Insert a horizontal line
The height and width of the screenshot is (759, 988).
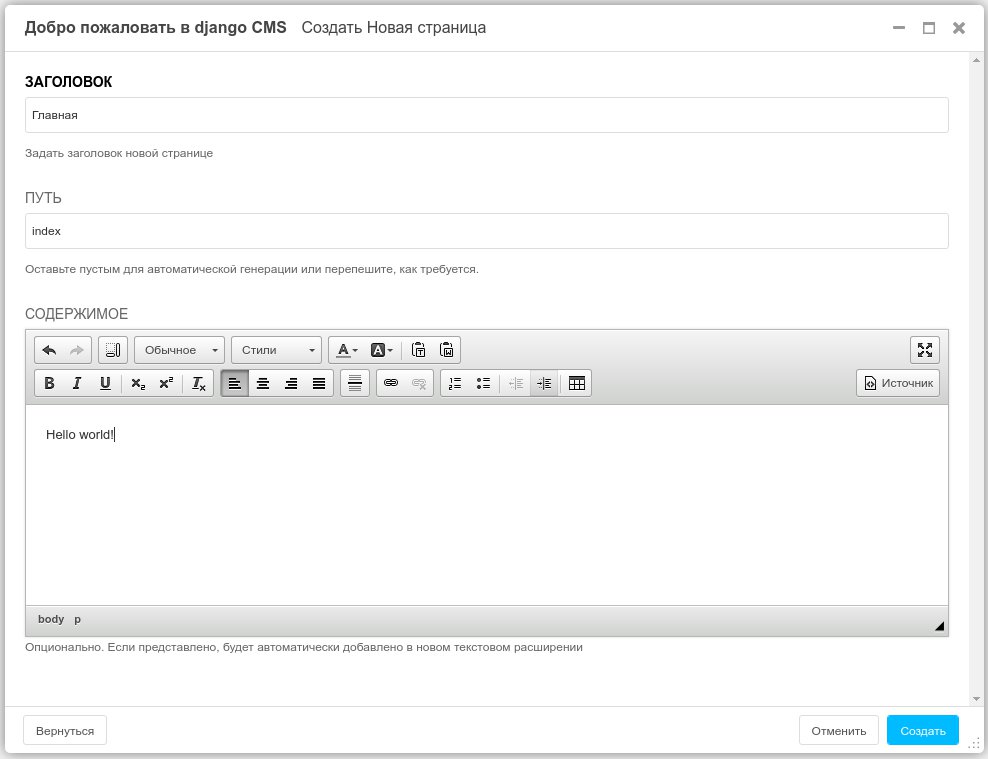click(355, 383)
